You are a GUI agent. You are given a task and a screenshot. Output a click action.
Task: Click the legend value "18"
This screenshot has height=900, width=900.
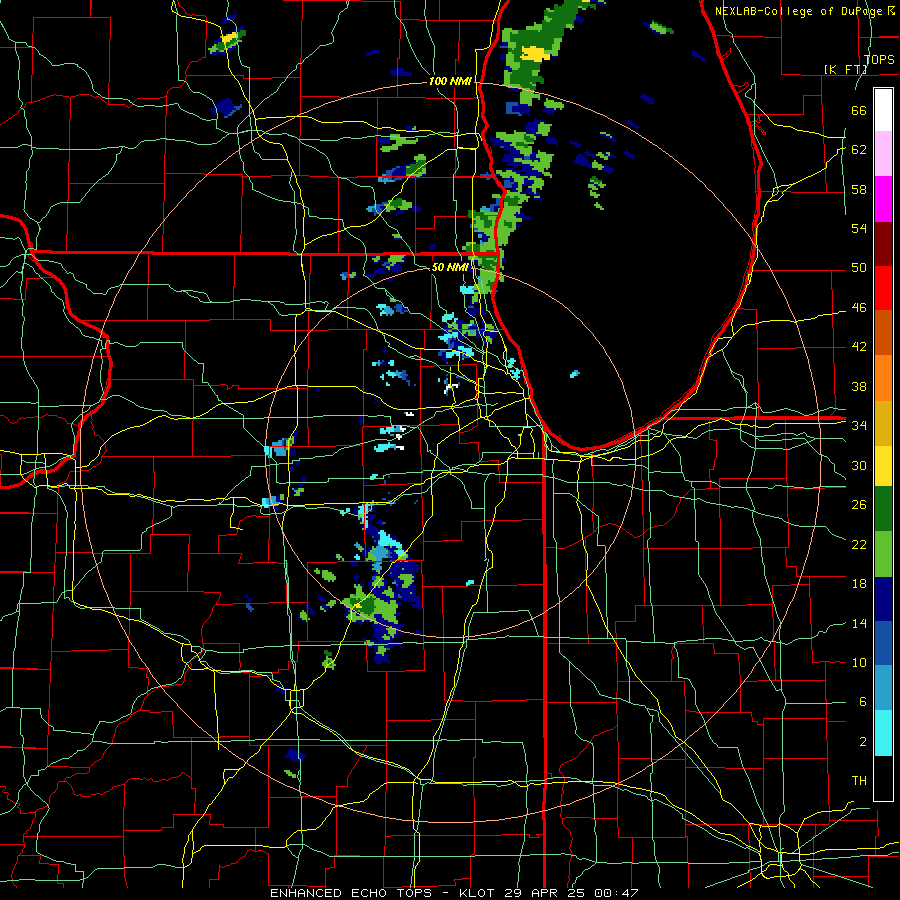pos(859,584)
